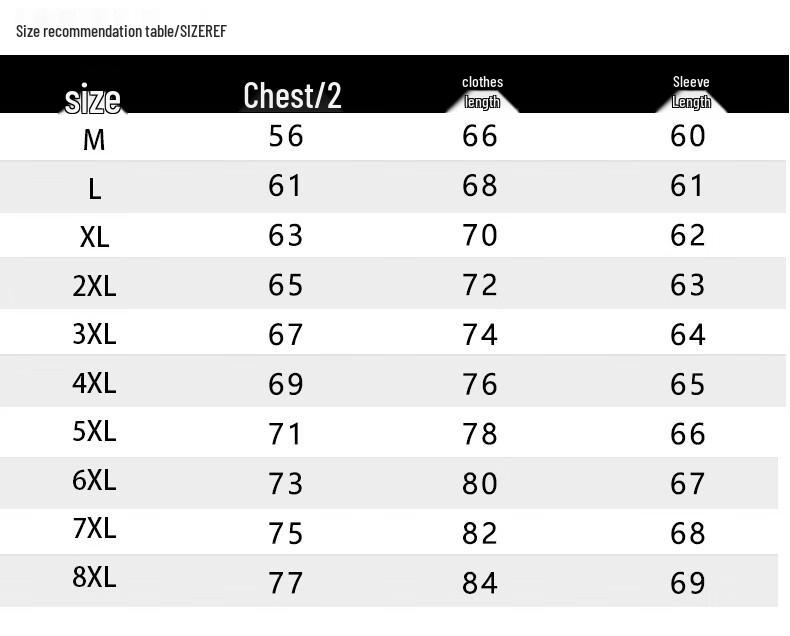Click the 7XL size label
790x636 pixels.
pos(94,528)
